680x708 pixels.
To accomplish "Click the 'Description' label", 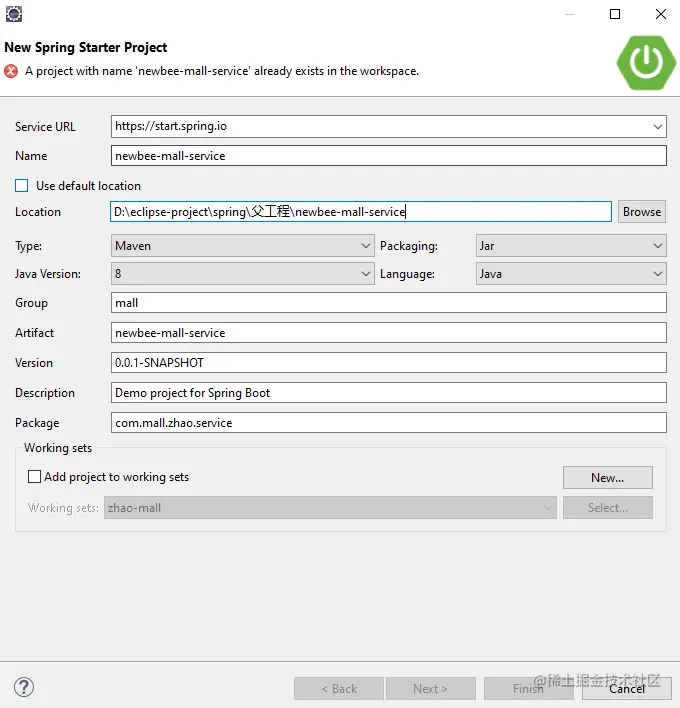I will (x=45, y=393).
